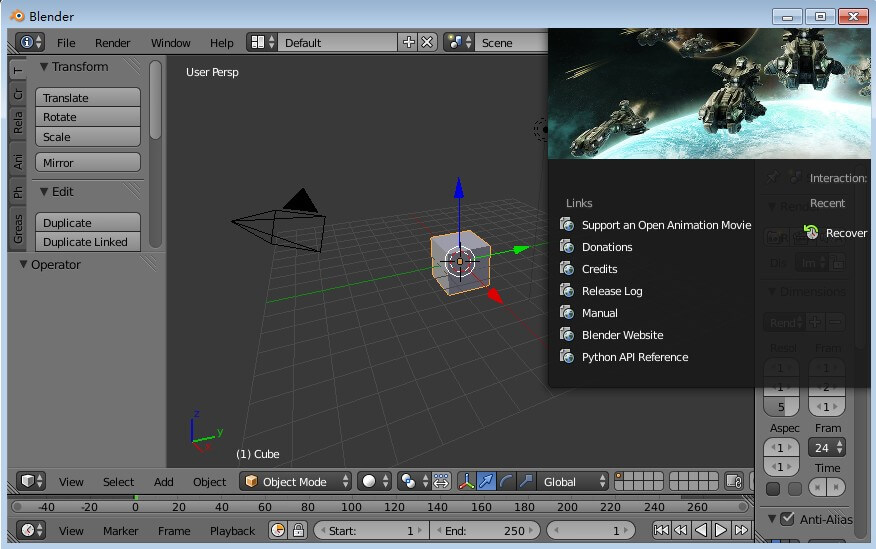Screen dimensions: 876x549
Task: Click the End frame field
Action: pos(485,530)
